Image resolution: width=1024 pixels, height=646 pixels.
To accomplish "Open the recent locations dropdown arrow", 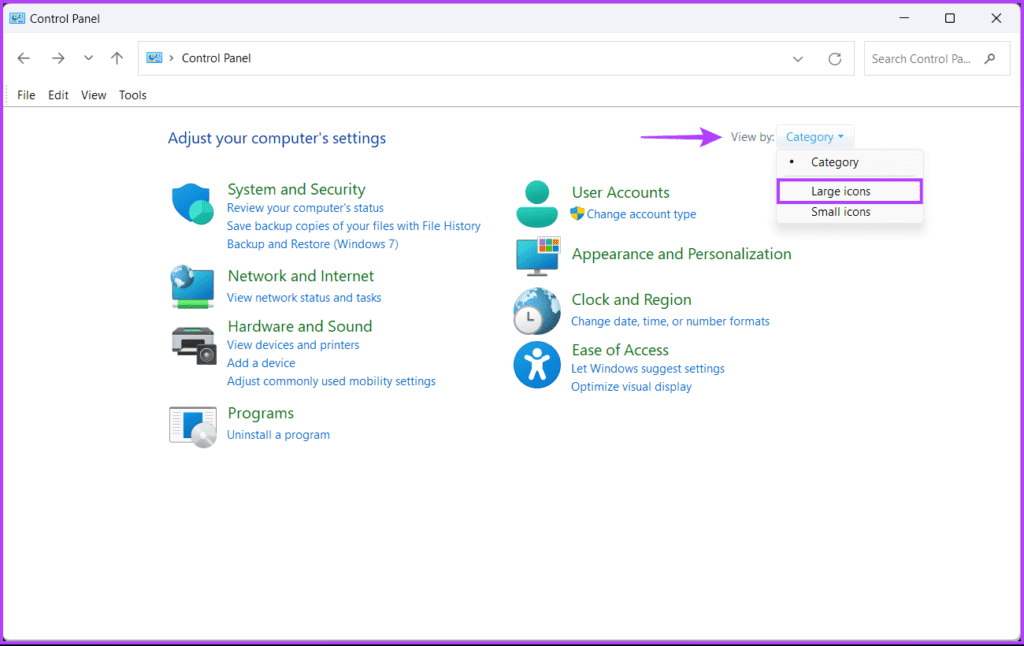I will 88,58.
